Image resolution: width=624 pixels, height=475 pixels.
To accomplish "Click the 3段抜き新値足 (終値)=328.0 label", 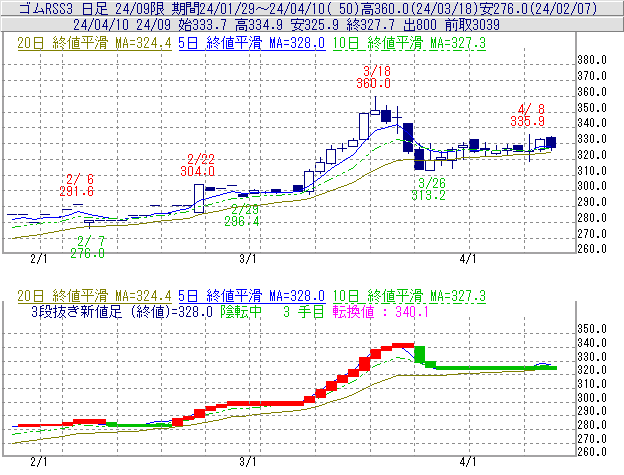I will point(122,311).
